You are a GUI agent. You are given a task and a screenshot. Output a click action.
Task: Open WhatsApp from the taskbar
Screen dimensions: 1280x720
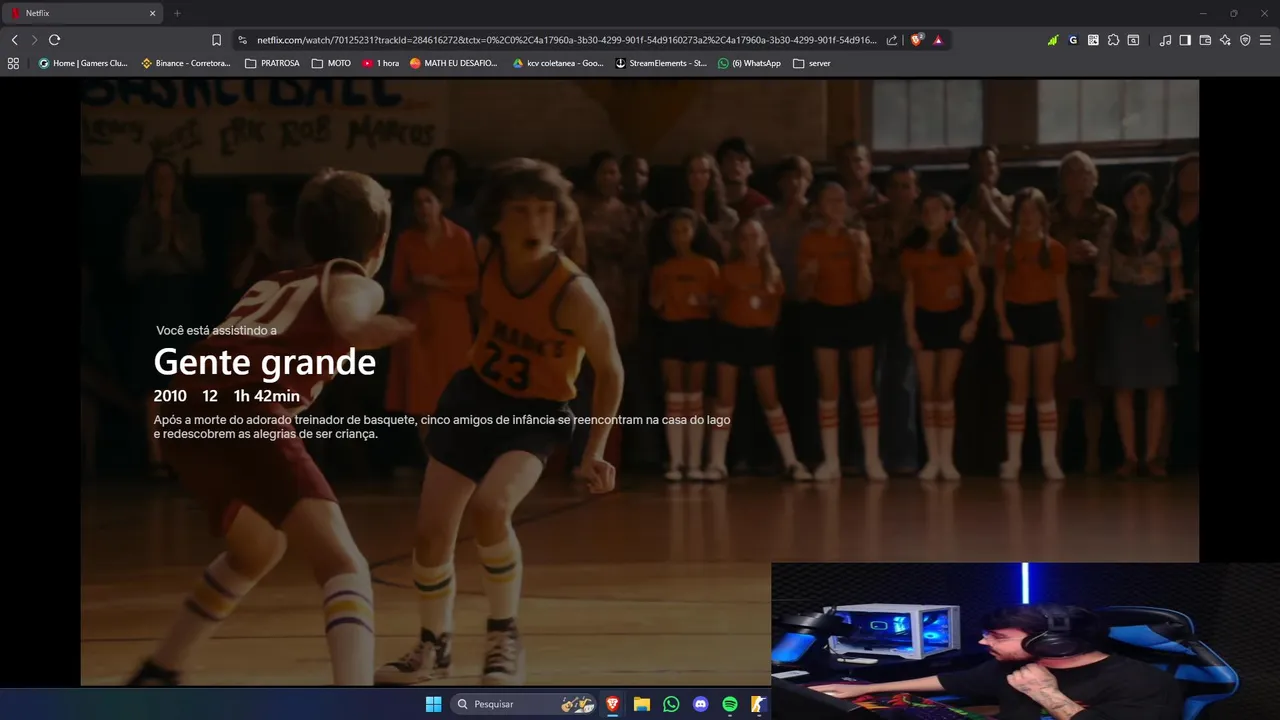pos(671,704)
